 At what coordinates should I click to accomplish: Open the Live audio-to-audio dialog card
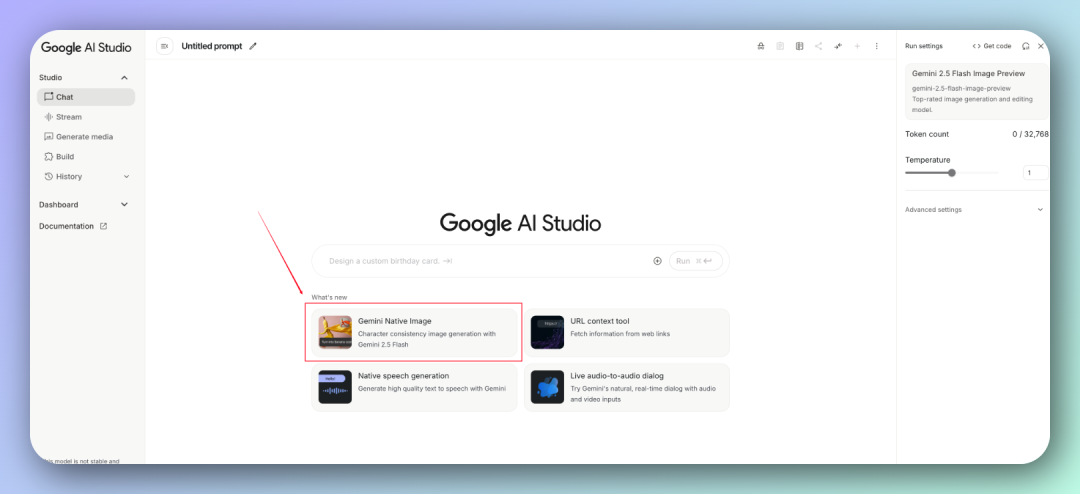626,387
